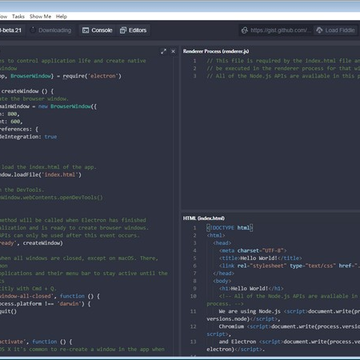Click the loadFile('index.html') line

(x=41, y=175)
